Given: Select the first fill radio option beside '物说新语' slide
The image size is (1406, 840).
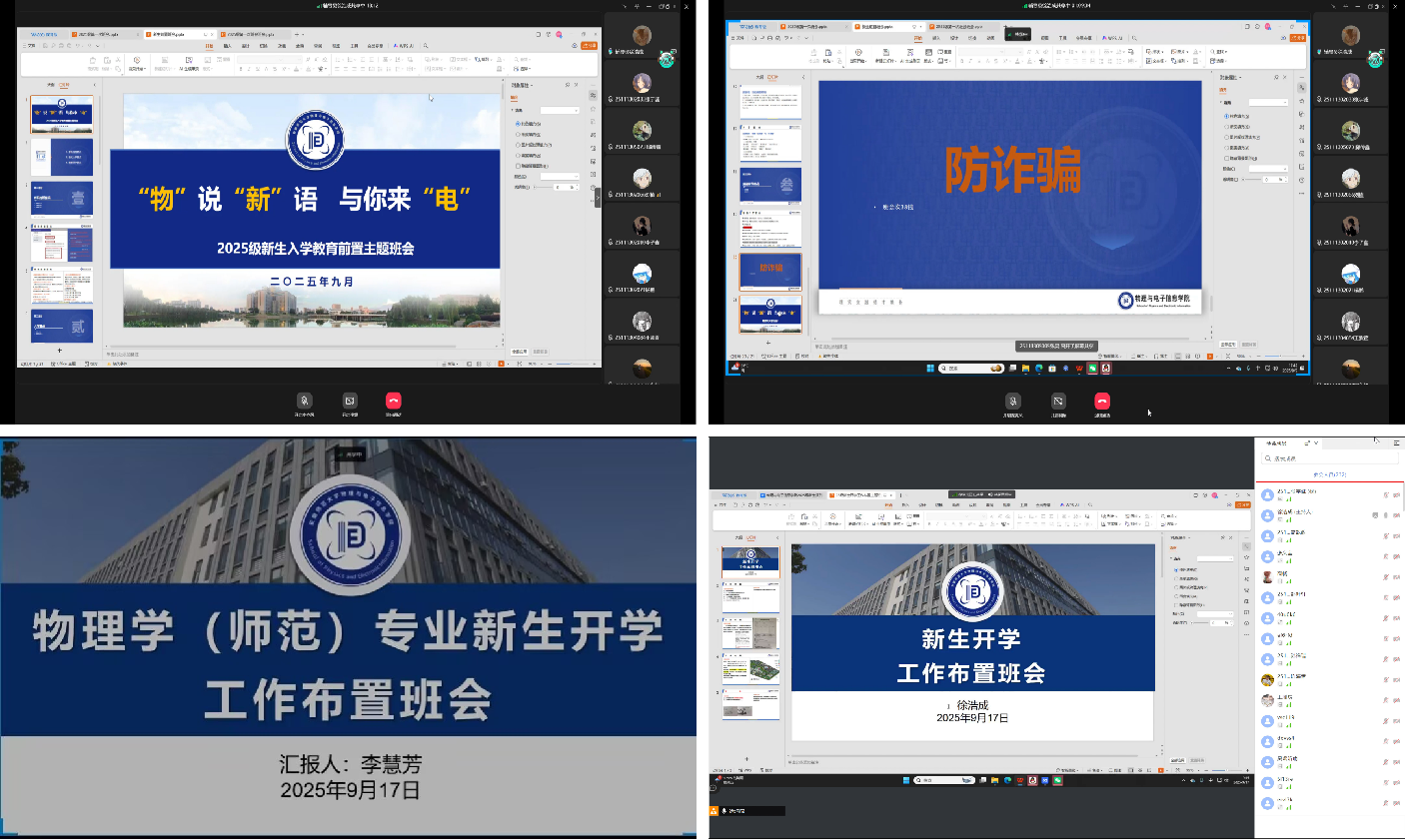Looking at the screenshot, I should point(518,124).
